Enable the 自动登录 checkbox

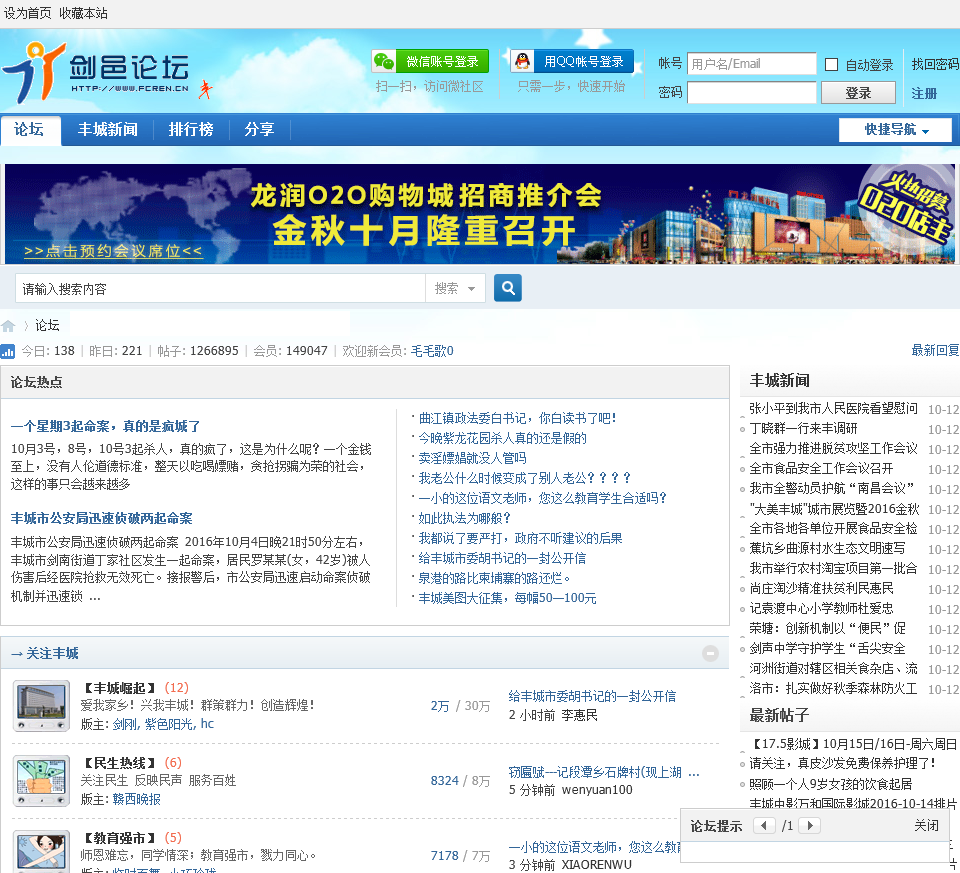point(831,64)
